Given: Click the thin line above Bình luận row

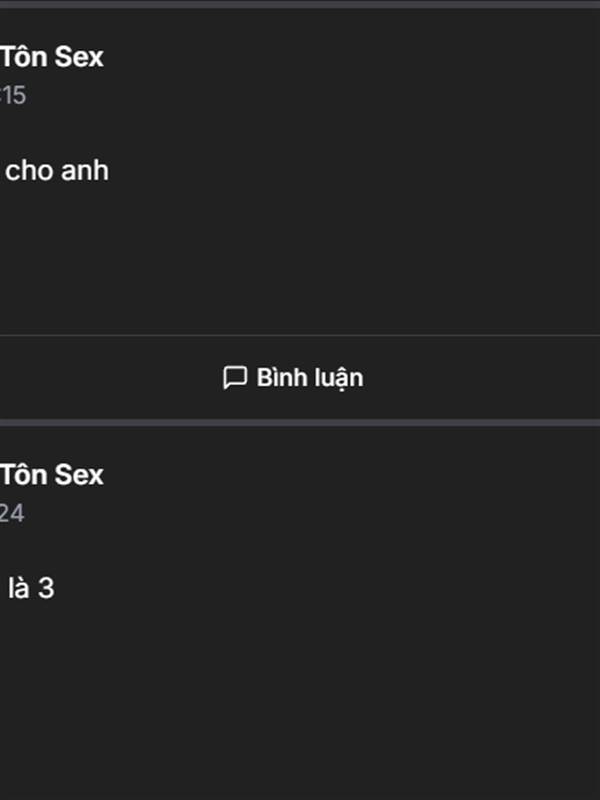Looking at the screenshot, I should coord(300,335).
